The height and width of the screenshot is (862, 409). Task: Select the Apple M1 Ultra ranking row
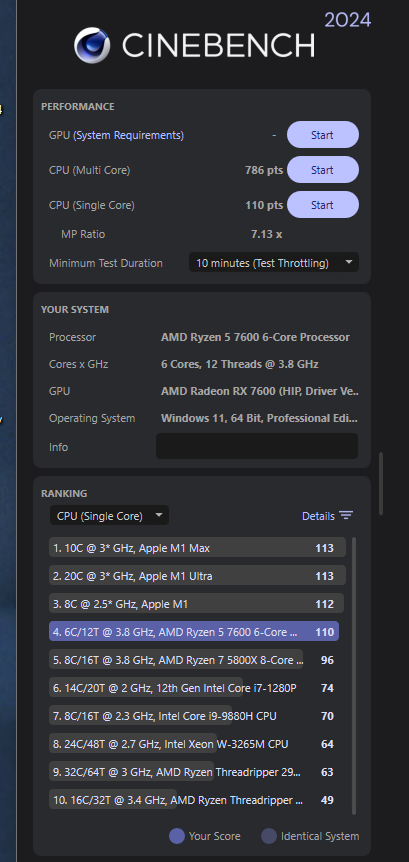click(x=197, y=576)
